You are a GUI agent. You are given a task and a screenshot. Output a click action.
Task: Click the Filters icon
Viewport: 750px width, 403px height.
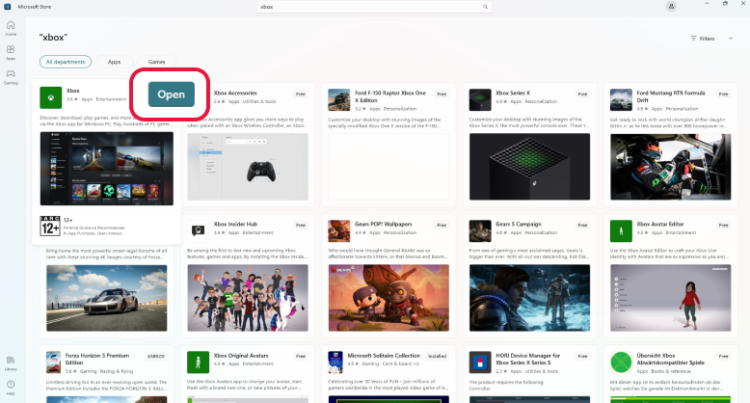pyautogui.click(x=693, y=38)
